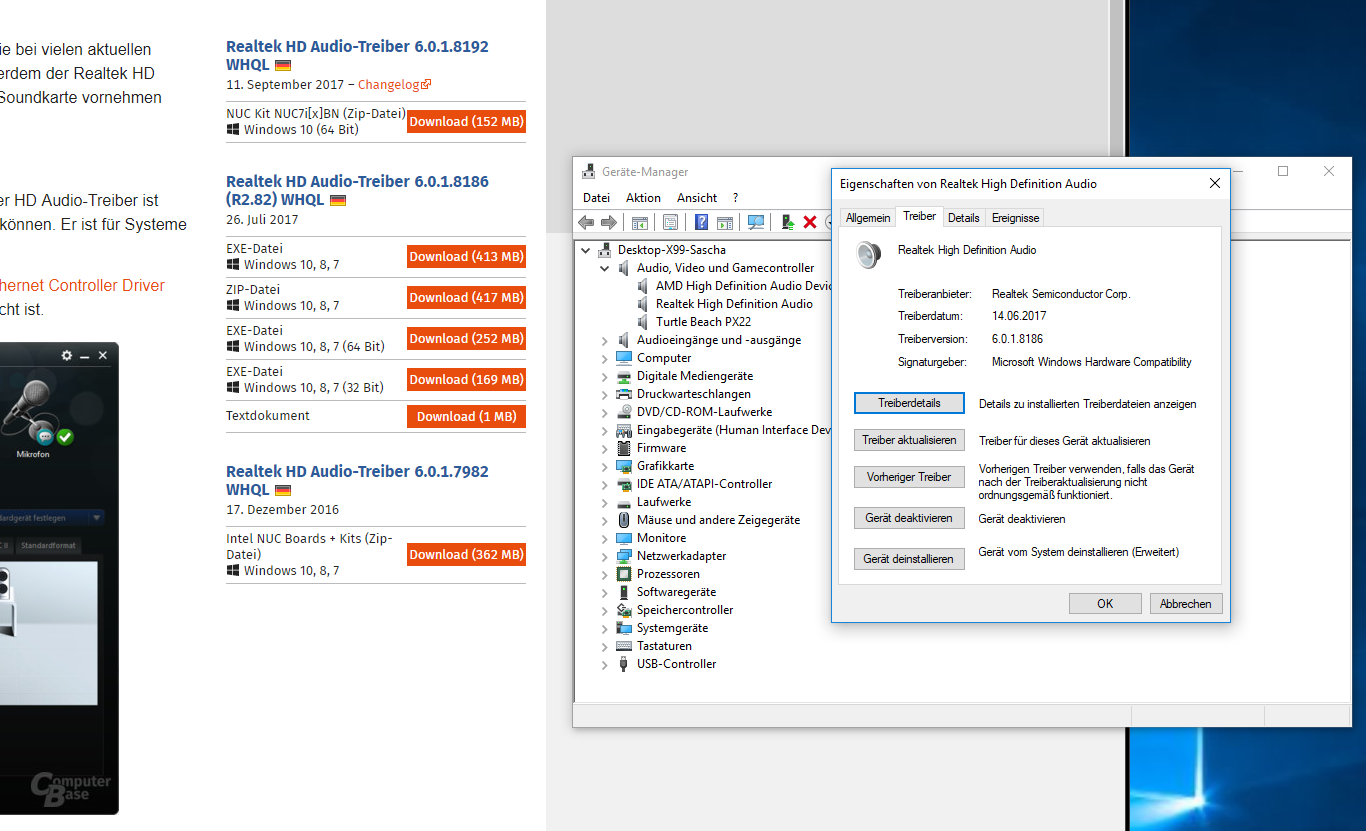The height and width of the screenshot is (831, 1366).
Task: Select the Treiber tab
Action: click(919, 216)
